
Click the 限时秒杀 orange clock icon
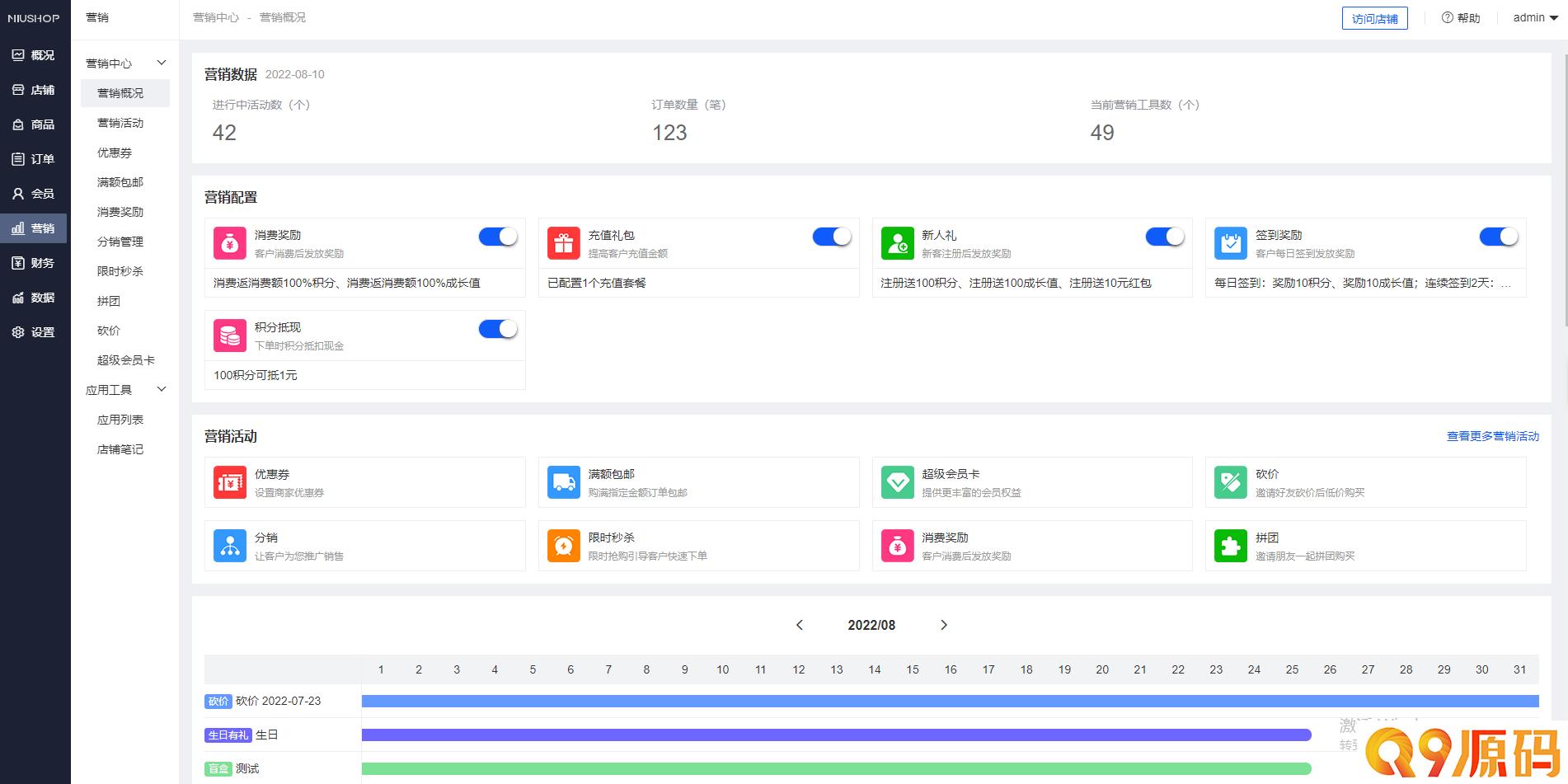tap(564, 546)
